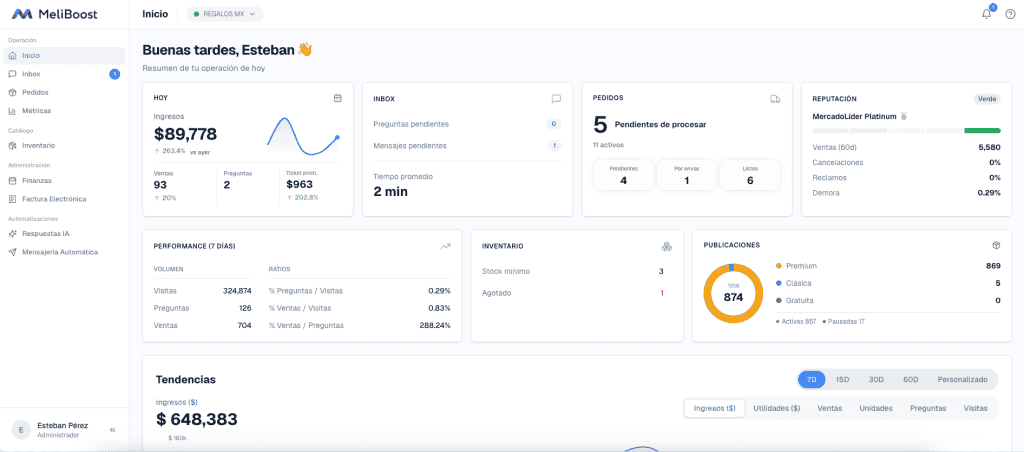1024x452 pixels.
Task: Click the Stock mínimo row
Action: click(x=573, y=271)
